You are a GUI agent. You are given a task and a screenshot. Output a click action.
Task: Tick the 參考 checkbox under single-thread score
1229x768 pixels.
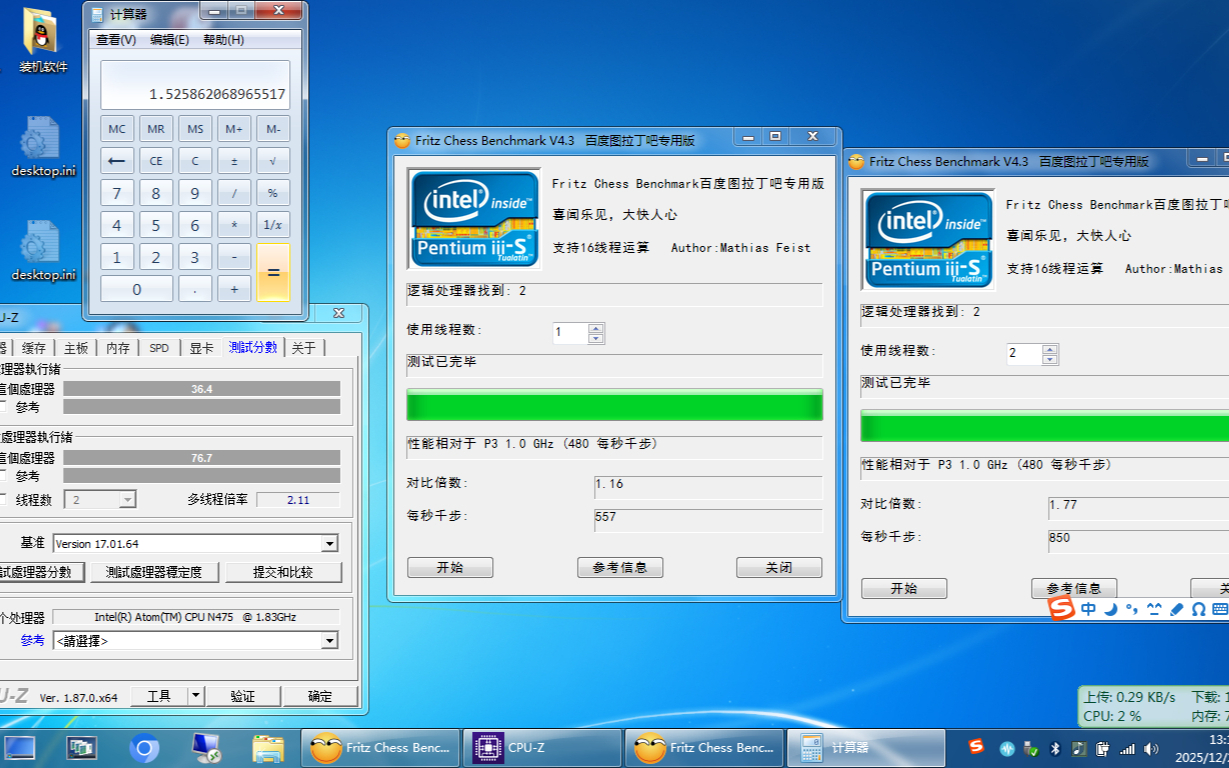[3, 407]
